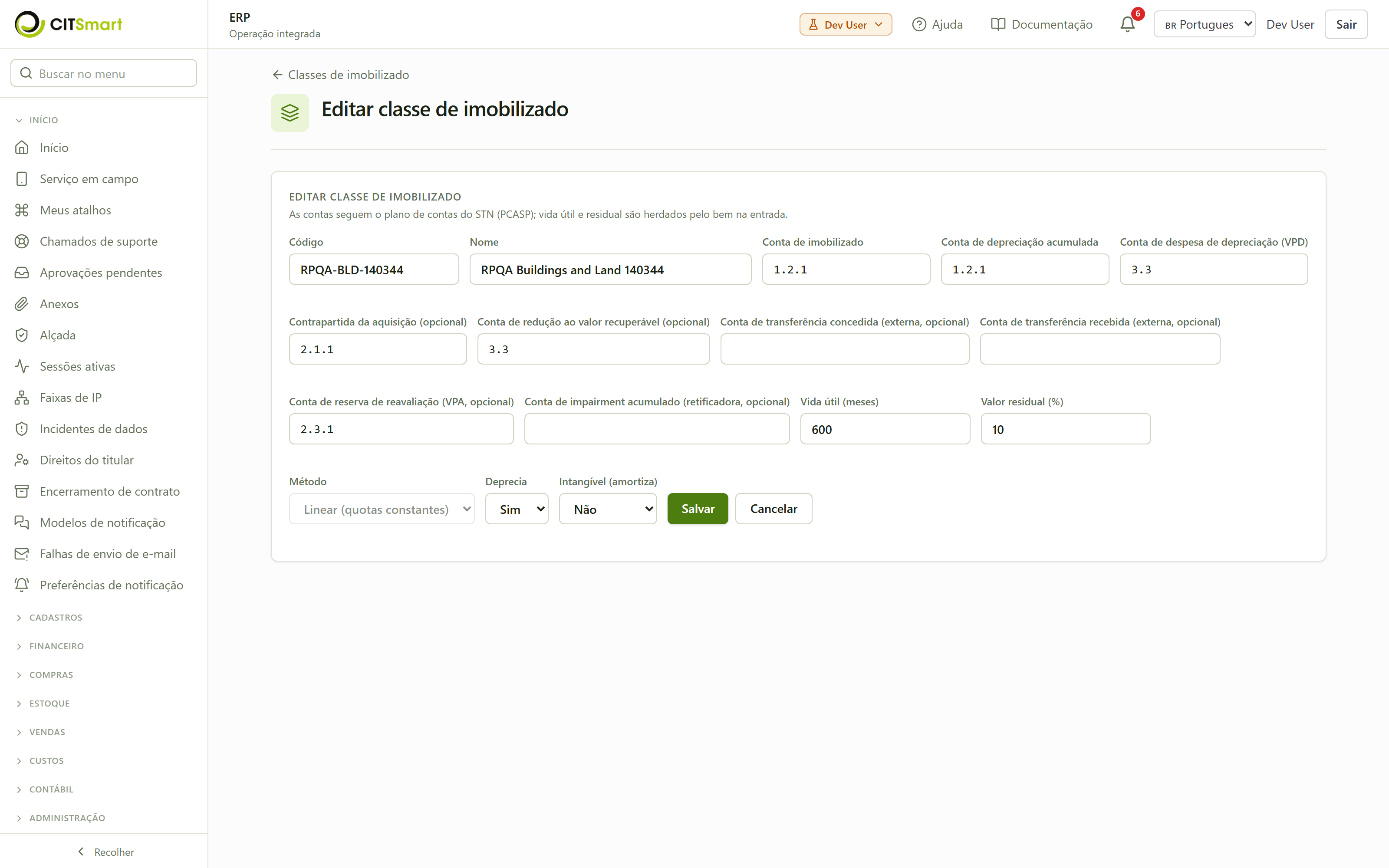1389x868 pixels.
Task: Open the Método dropdown
Action: (382, 509)
